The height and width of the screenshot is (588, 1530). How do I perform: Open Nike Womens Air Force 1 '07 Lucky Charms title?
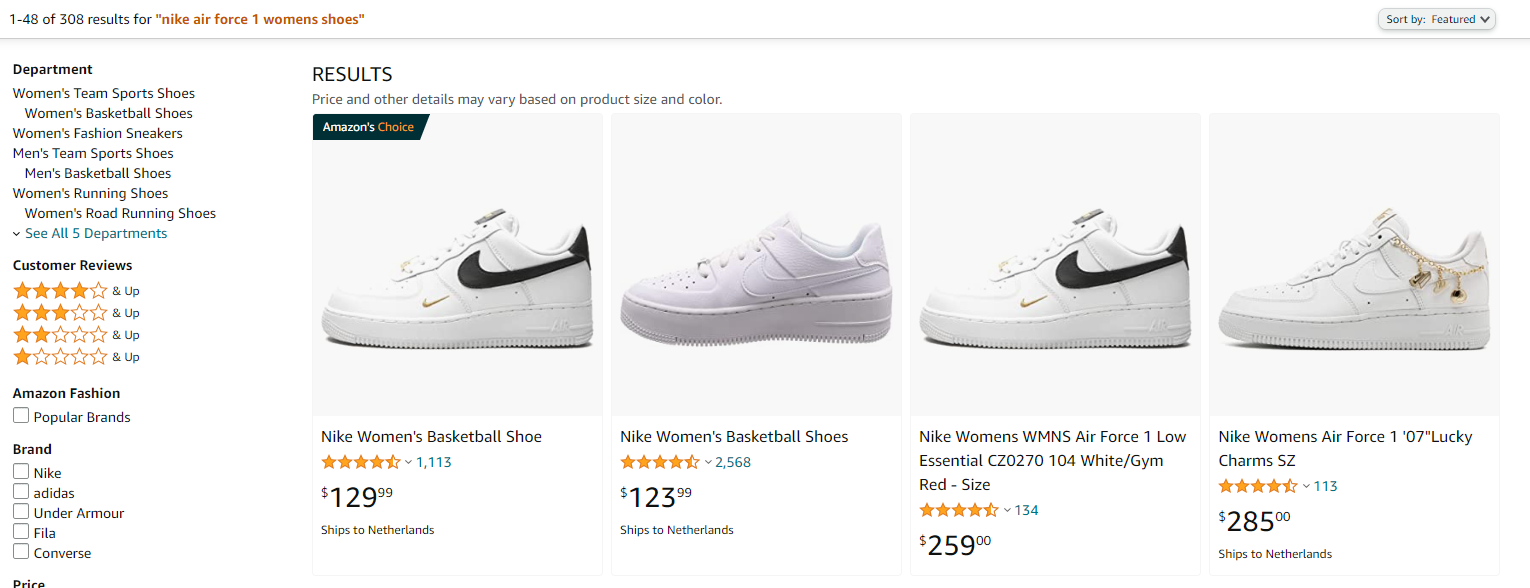(1344, 448)
